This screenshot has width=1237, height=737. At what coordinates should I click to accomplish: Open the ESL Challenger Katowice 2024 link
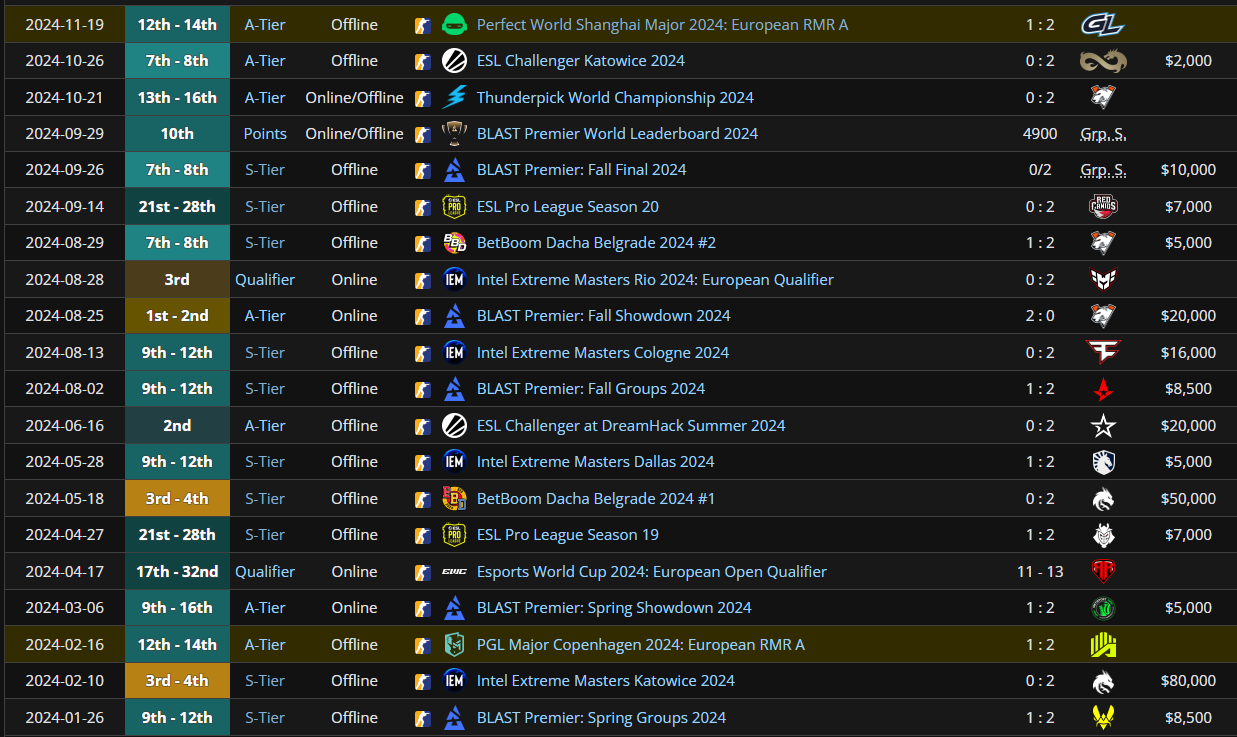tap(581, 61)
